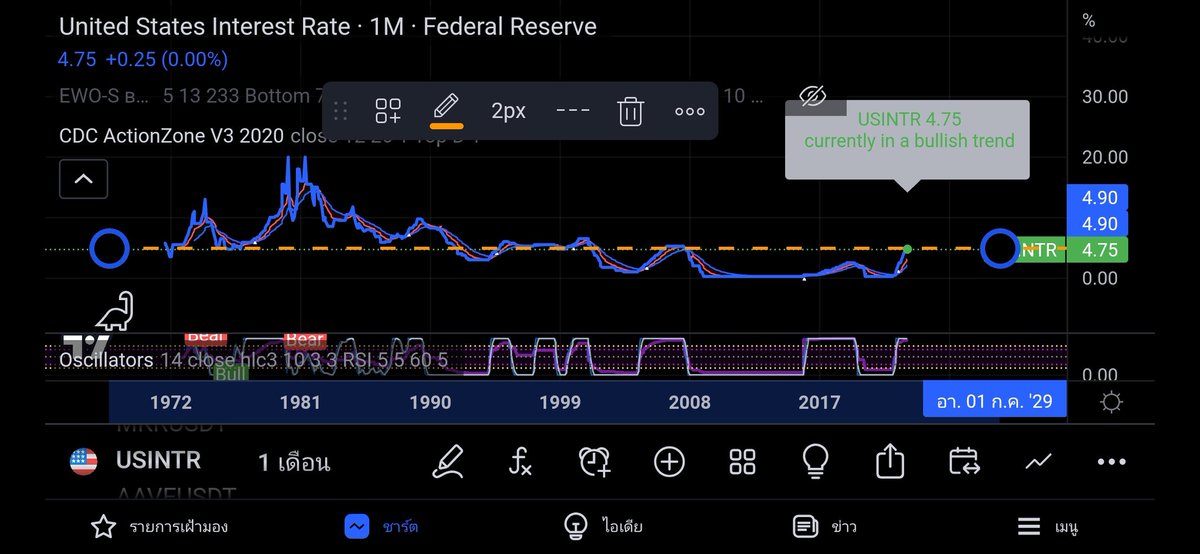This screenshot has width=1200, height=554.
Task: Change line color with pencil icon
Action: (446, 110)
